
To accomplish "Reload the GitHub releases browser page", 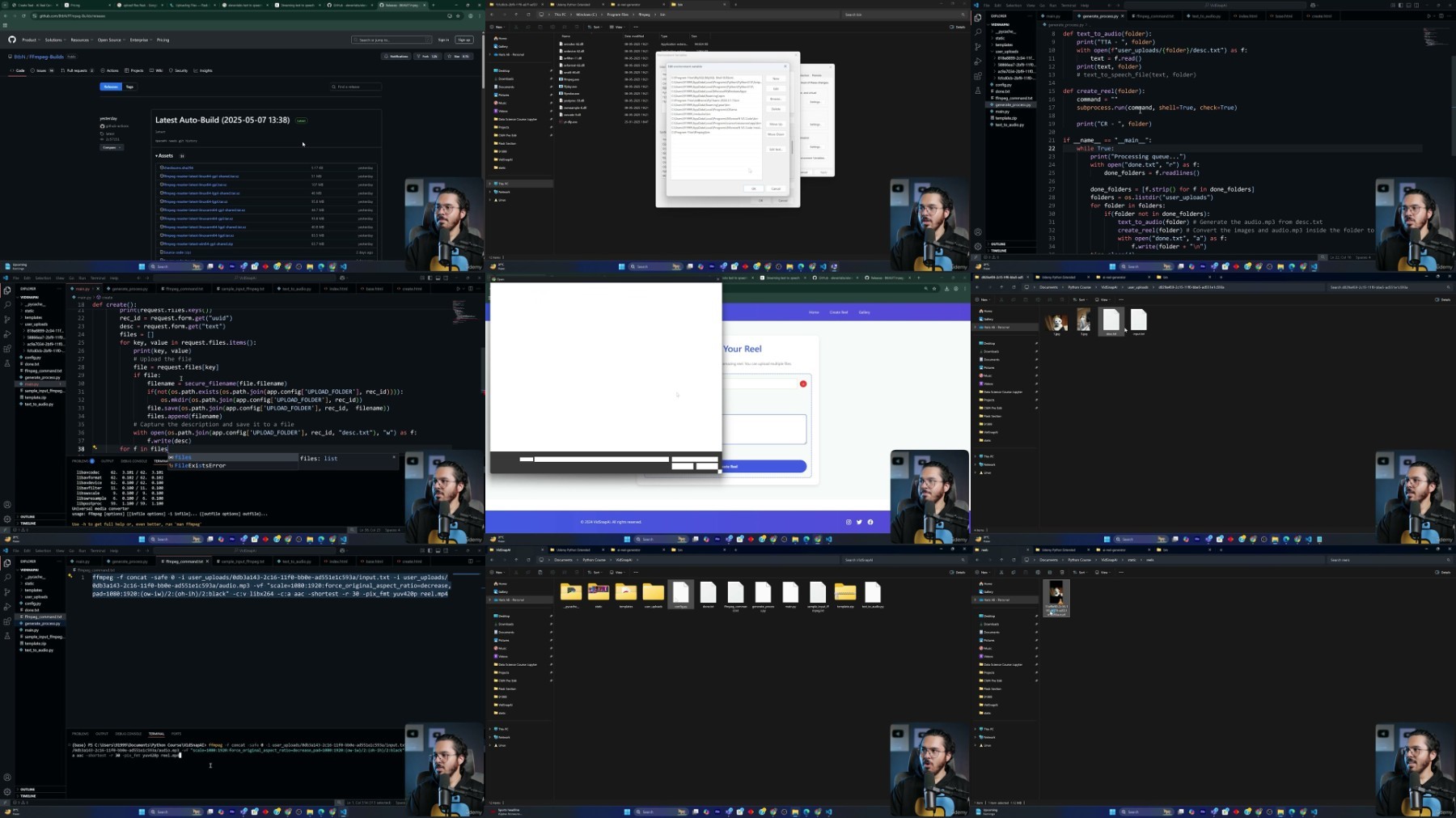I will (x=23, y=16).
